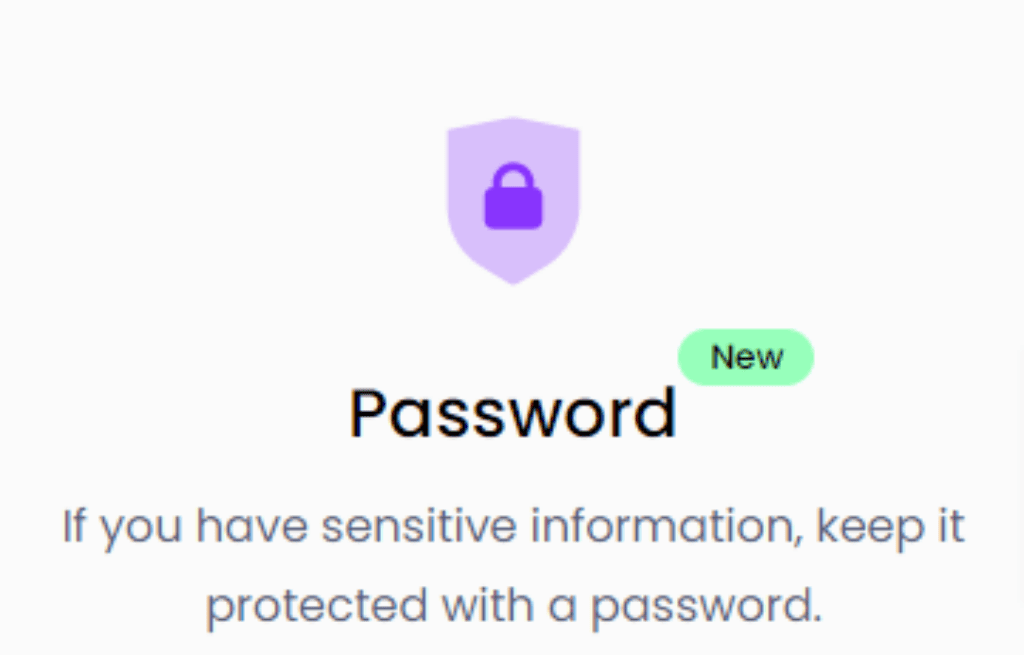Select the padlock icon inside the shield
This screenshot has width=1024, height=655.
tap(513, 197)
